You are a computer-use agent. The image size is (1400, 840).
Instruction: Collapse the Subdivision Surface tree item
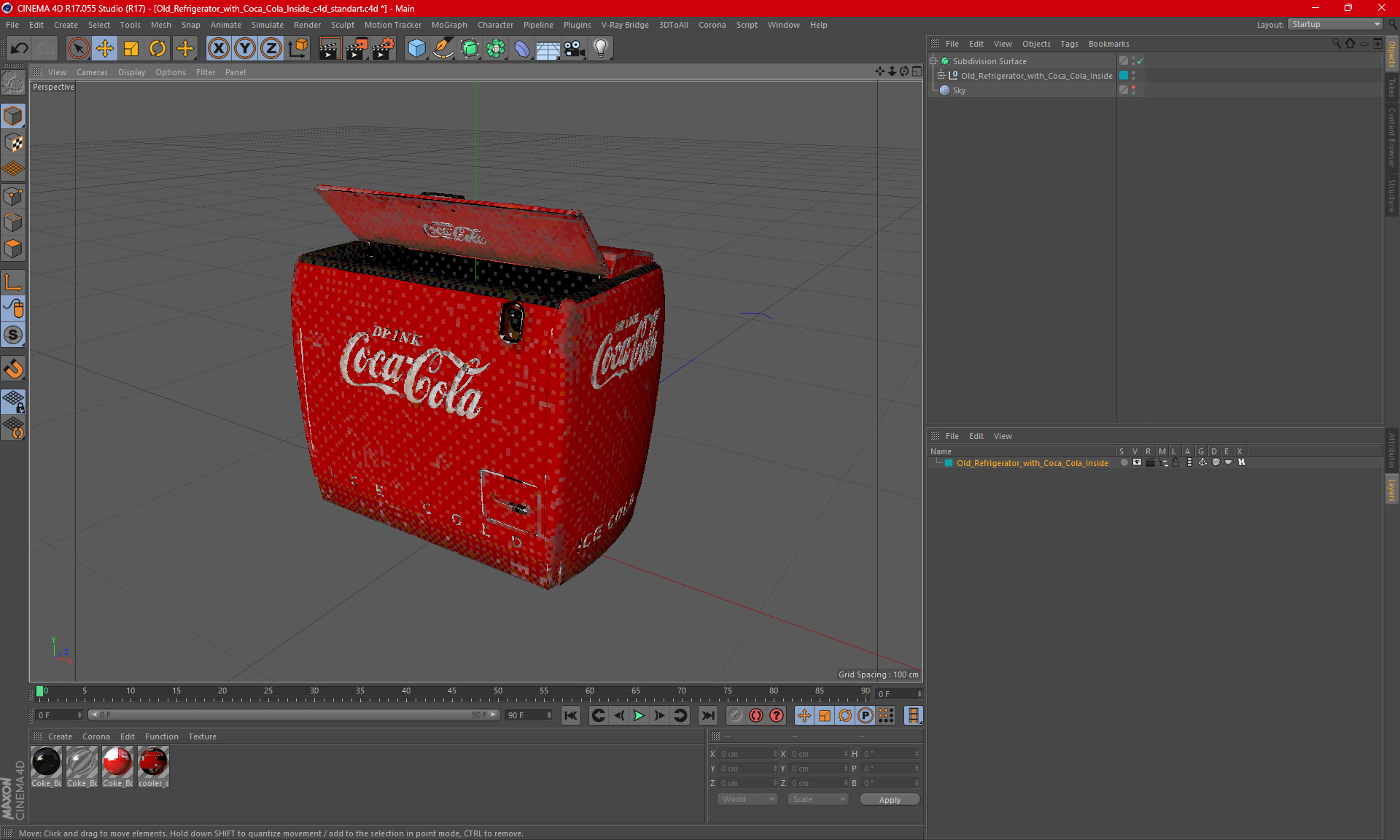point(933,61)
